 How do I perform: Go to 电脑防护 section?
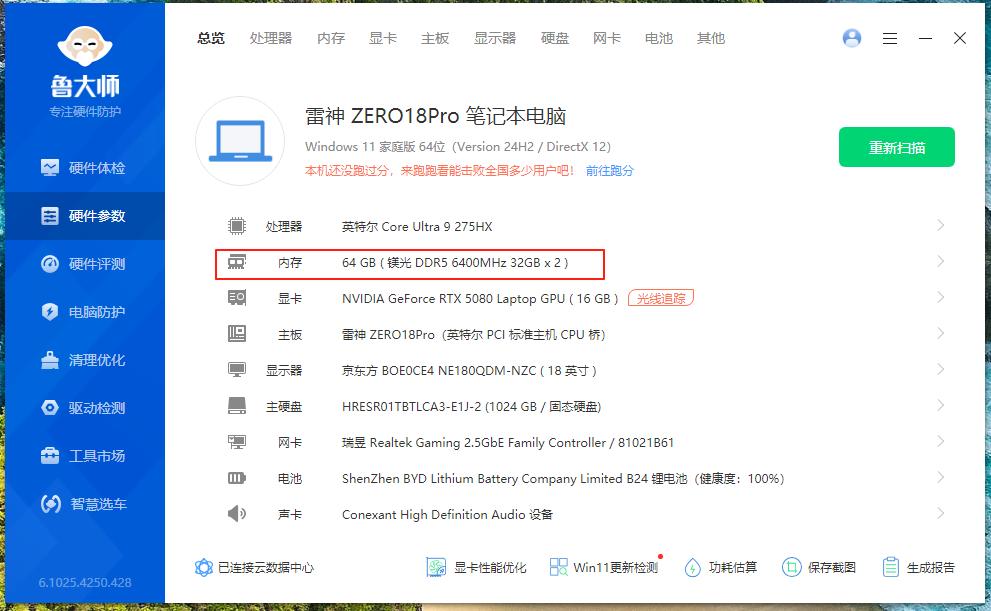point(83,312)
